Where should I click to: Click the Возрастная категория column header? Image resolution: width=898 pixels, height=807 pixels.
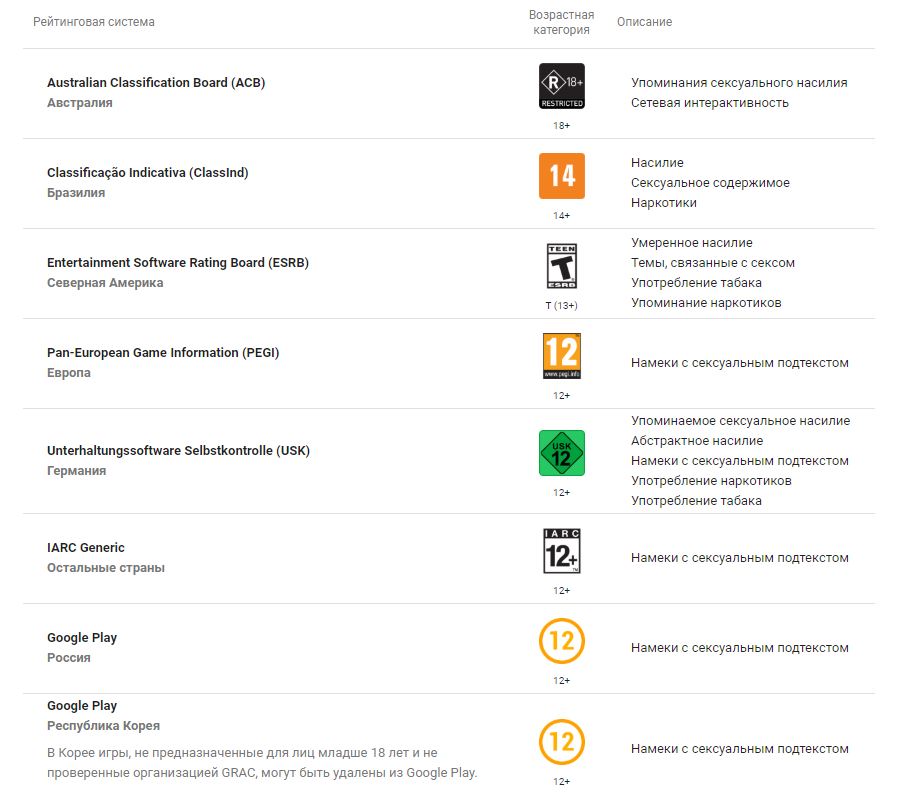(561, 22)
